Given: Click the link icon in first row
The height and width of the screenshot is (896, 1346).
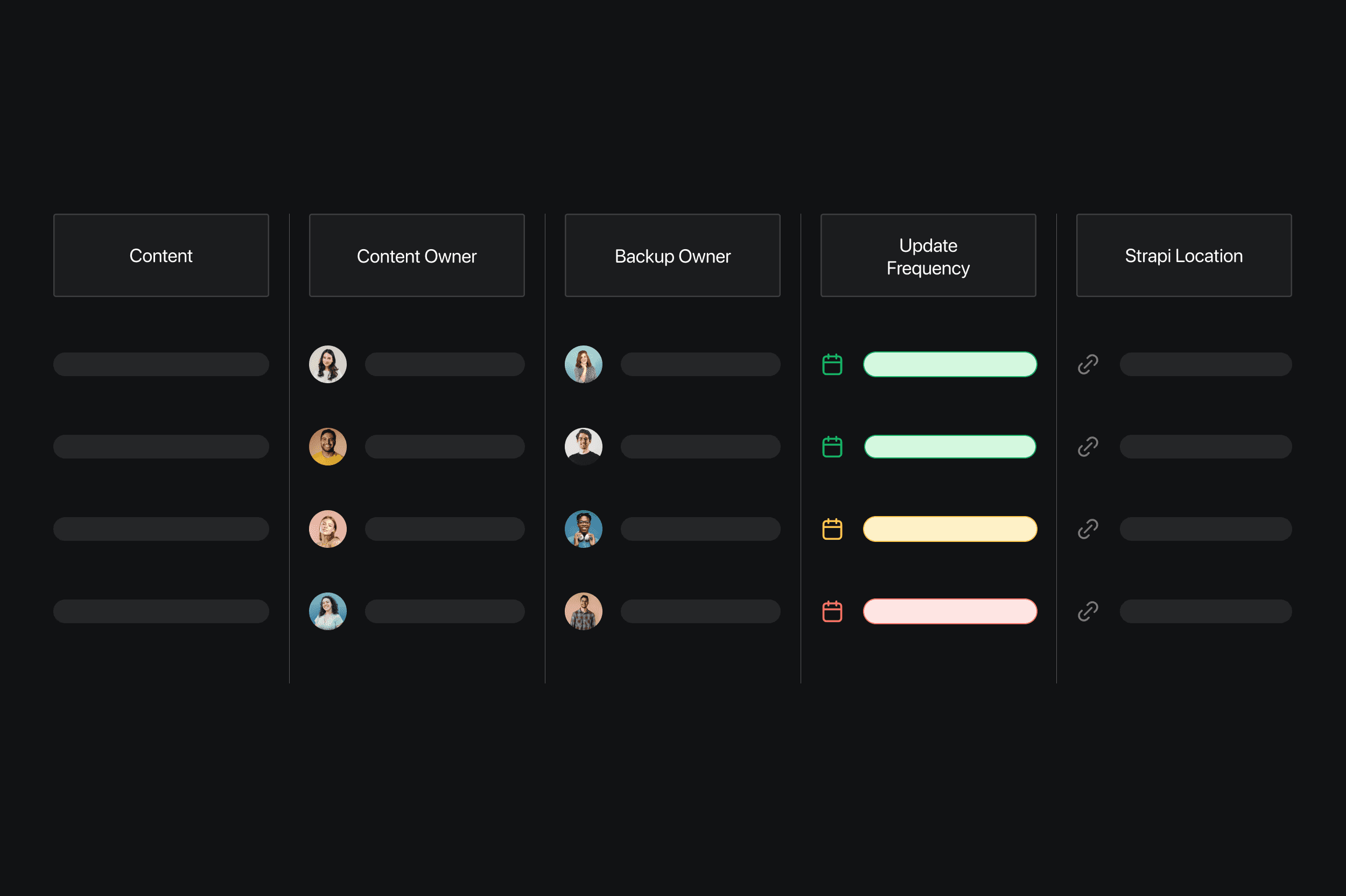Looking at the screenshot, I should 1088,364.
